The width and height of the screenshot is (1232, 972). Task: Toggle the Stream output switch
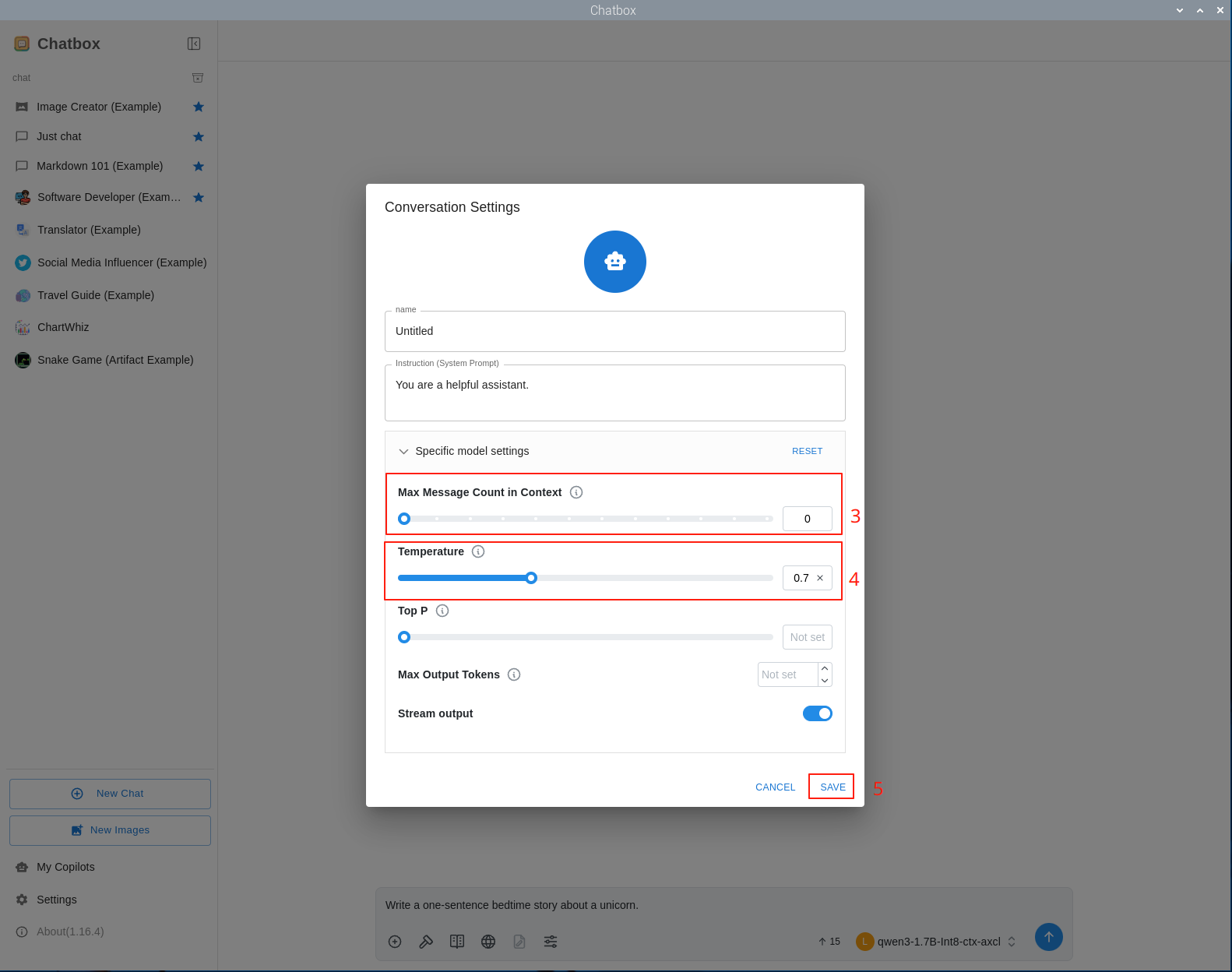click(x=817, y=713)
